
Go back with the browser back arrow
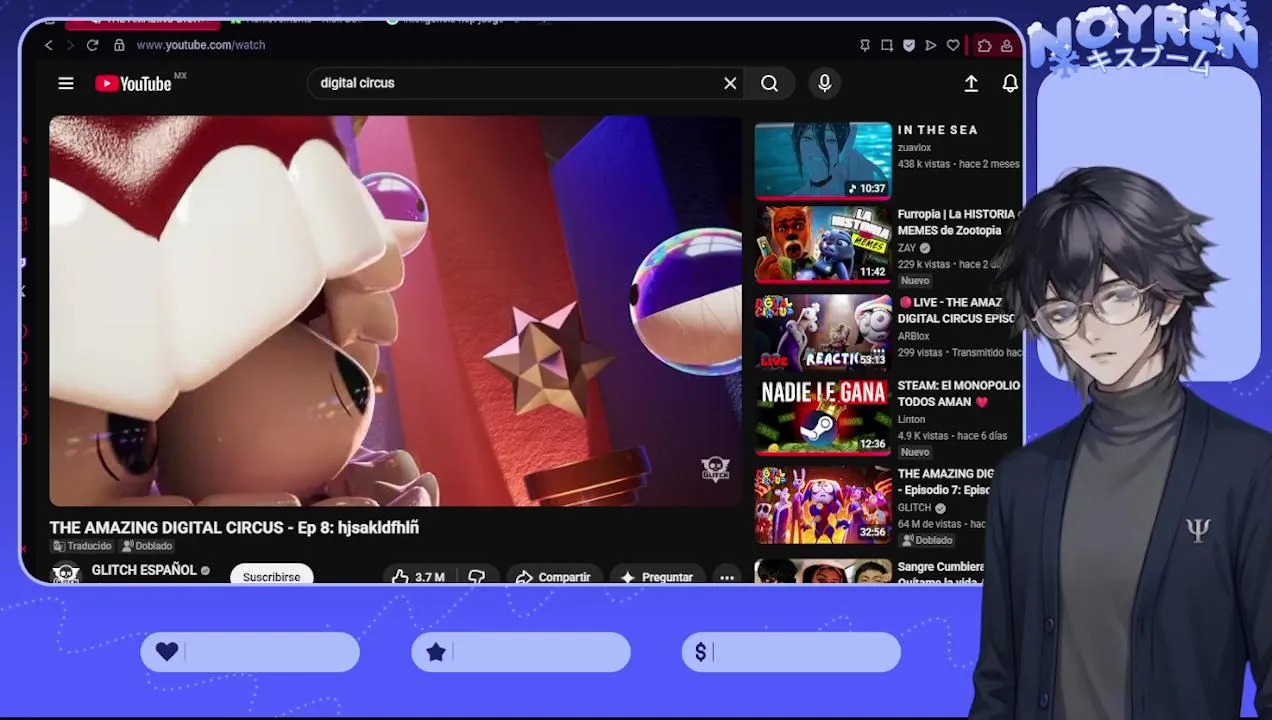point(48,45)
